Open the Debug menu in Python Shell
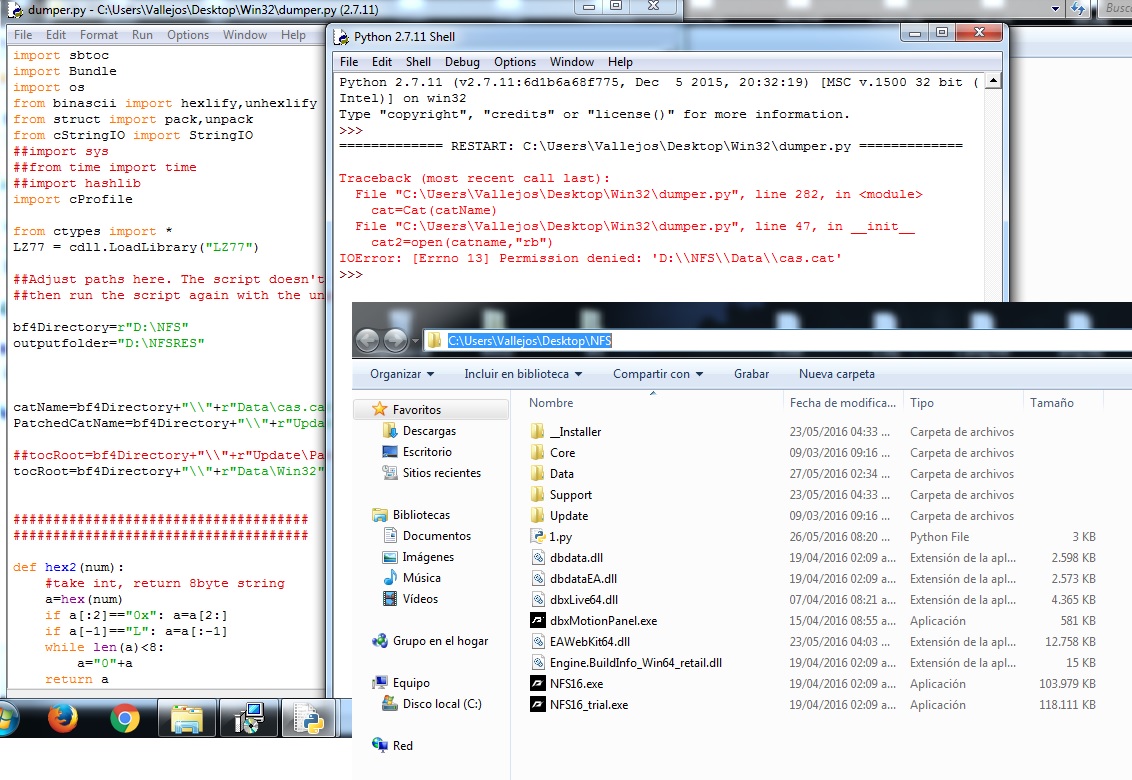 [x=462, y=62]
